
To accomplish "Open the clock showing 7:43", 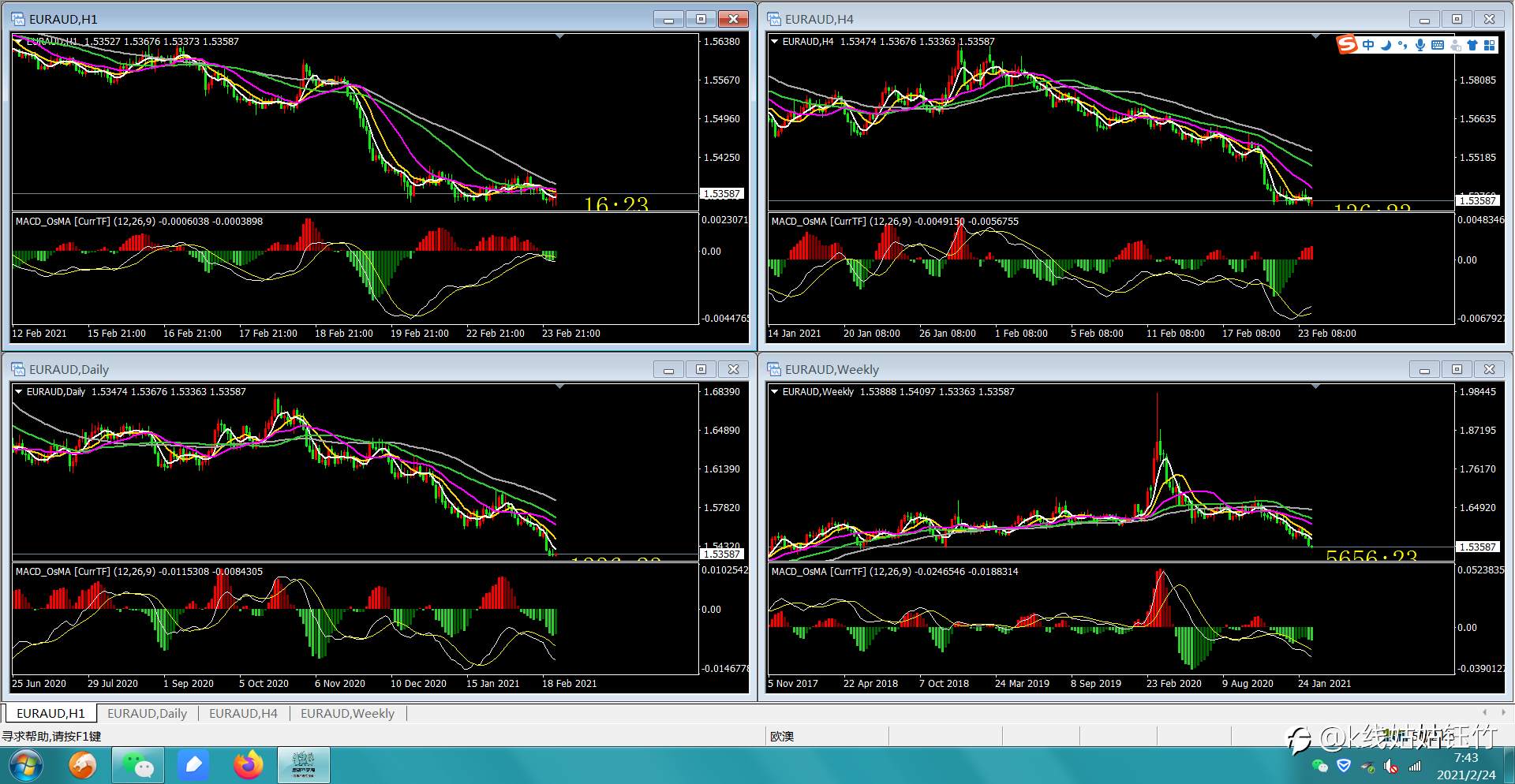I will 1466,758.
